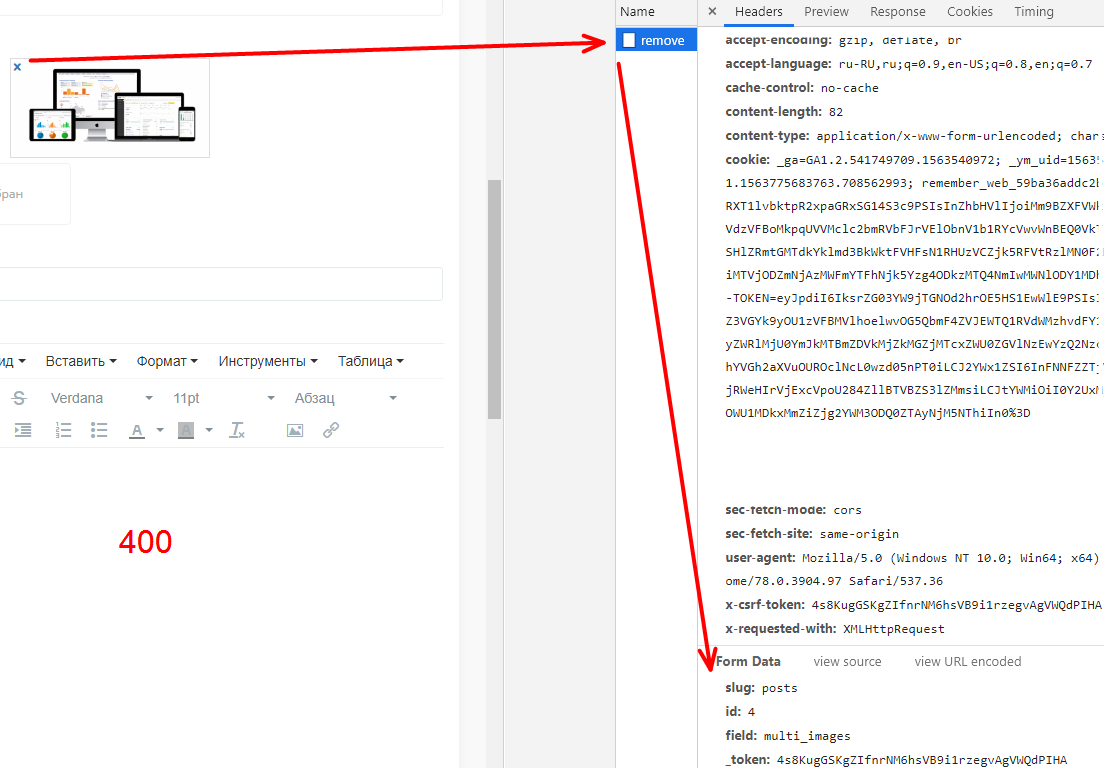Click the blue X above the thumbnail

[17, 66]
